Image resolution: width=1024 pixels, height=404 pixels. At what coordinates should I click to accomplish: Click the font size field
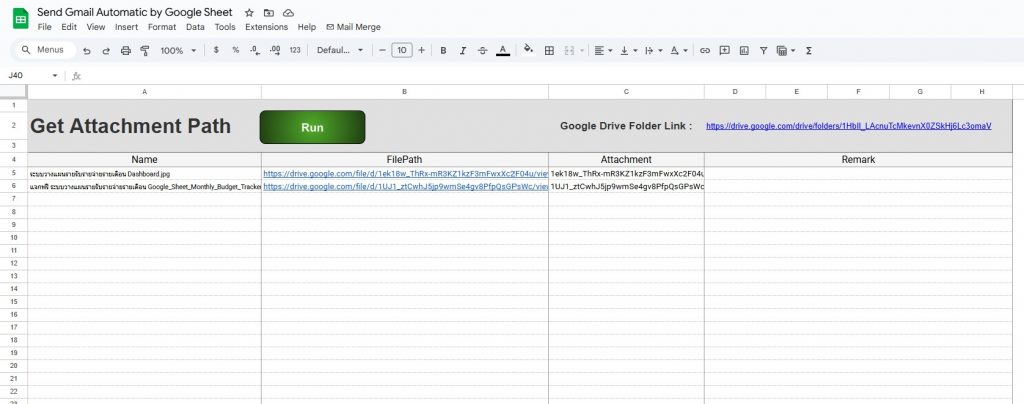click(x=402, y=50)
